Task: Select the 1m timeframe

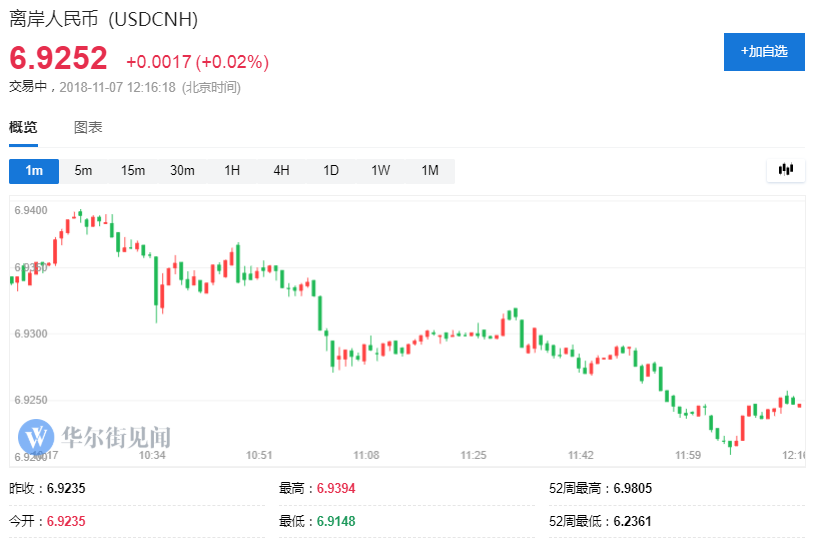Action: [34, 170]
